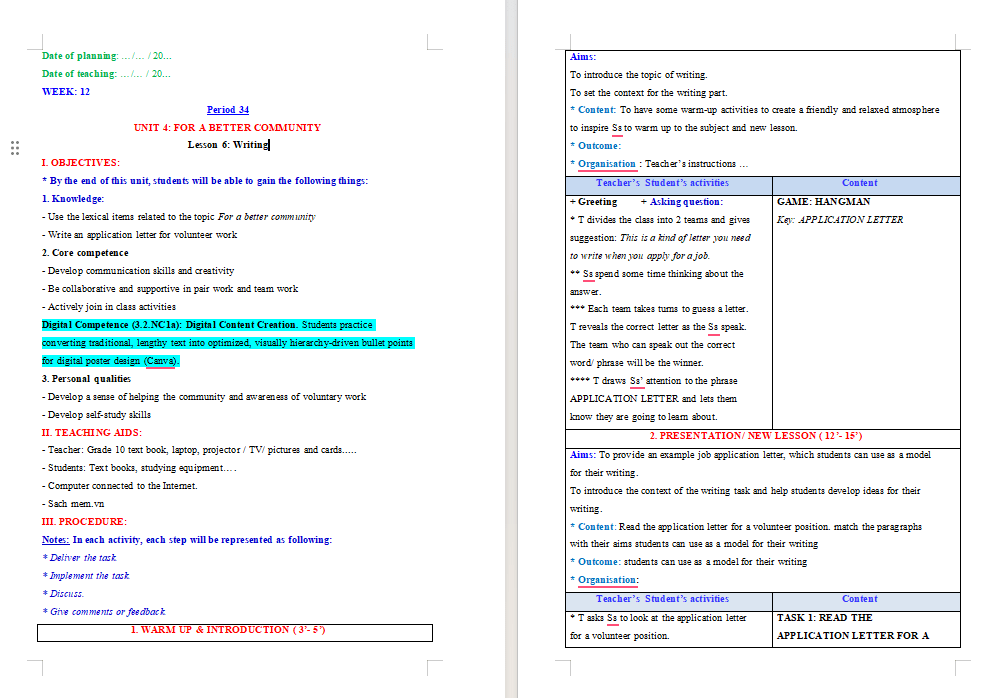998x698 pixels.
Task: Click 'Develop self-study skills' line
Action: pyautogui.click(x=96, y=414)
